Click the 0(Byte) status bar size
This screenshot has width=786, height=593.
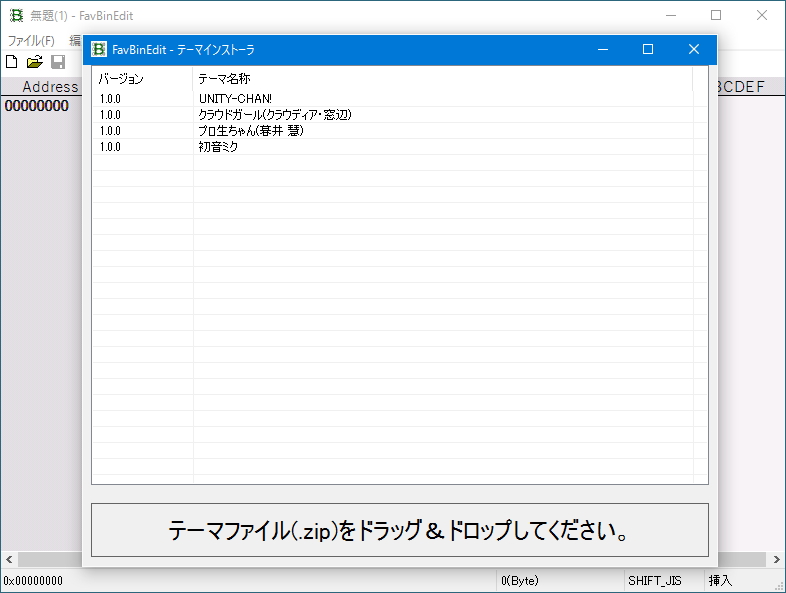click(x=520, y=580)
